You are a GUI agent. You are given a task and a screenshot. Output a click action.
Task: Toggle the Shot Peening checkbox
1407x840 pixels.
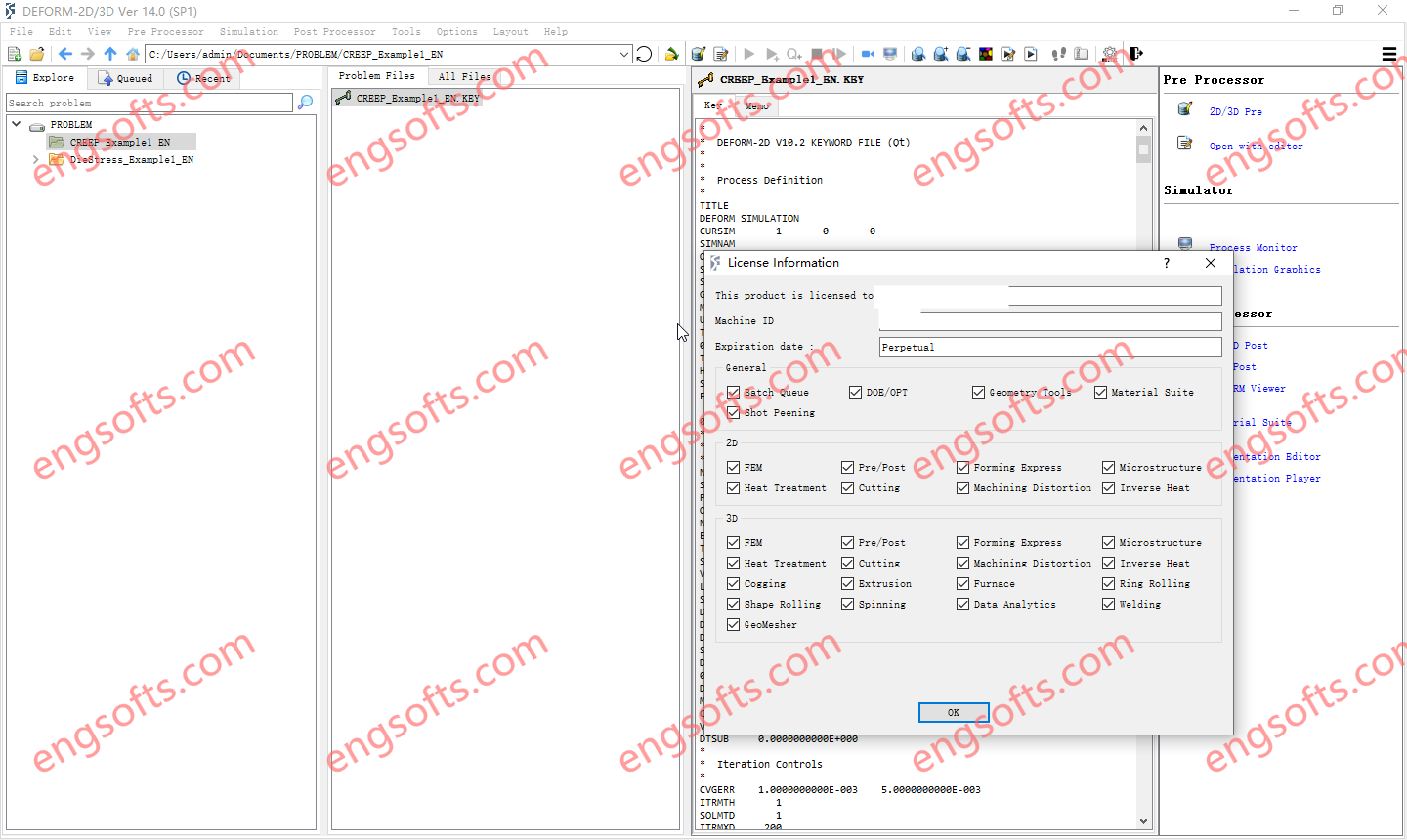[x=733, y=412]
